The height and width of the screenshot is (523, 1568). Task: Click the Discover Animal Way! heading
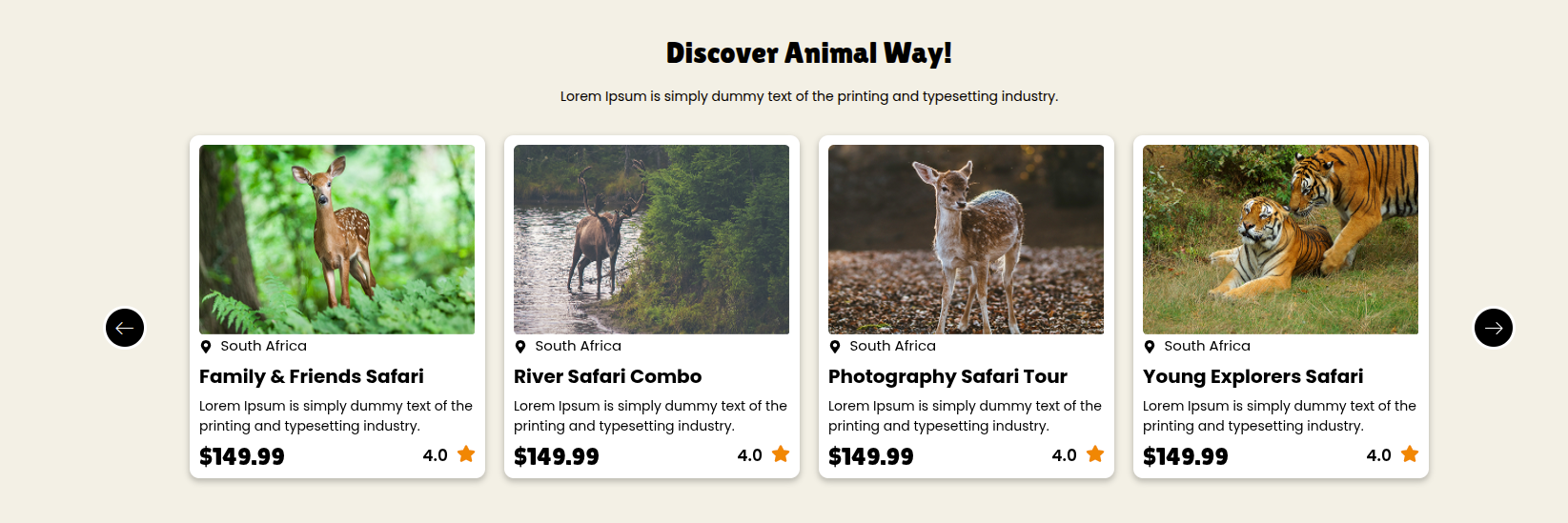(808, 53)
